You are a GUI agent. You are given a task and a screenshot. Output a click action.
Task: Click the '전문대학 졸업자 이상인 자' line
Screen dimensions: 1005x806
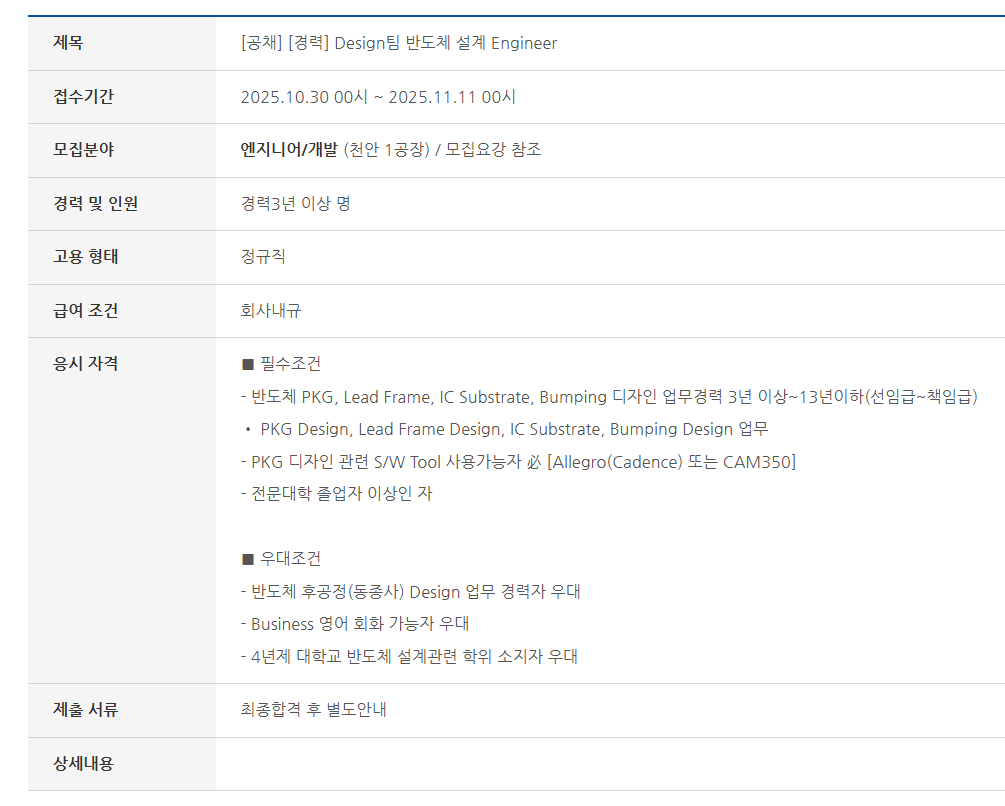(337, 494)
